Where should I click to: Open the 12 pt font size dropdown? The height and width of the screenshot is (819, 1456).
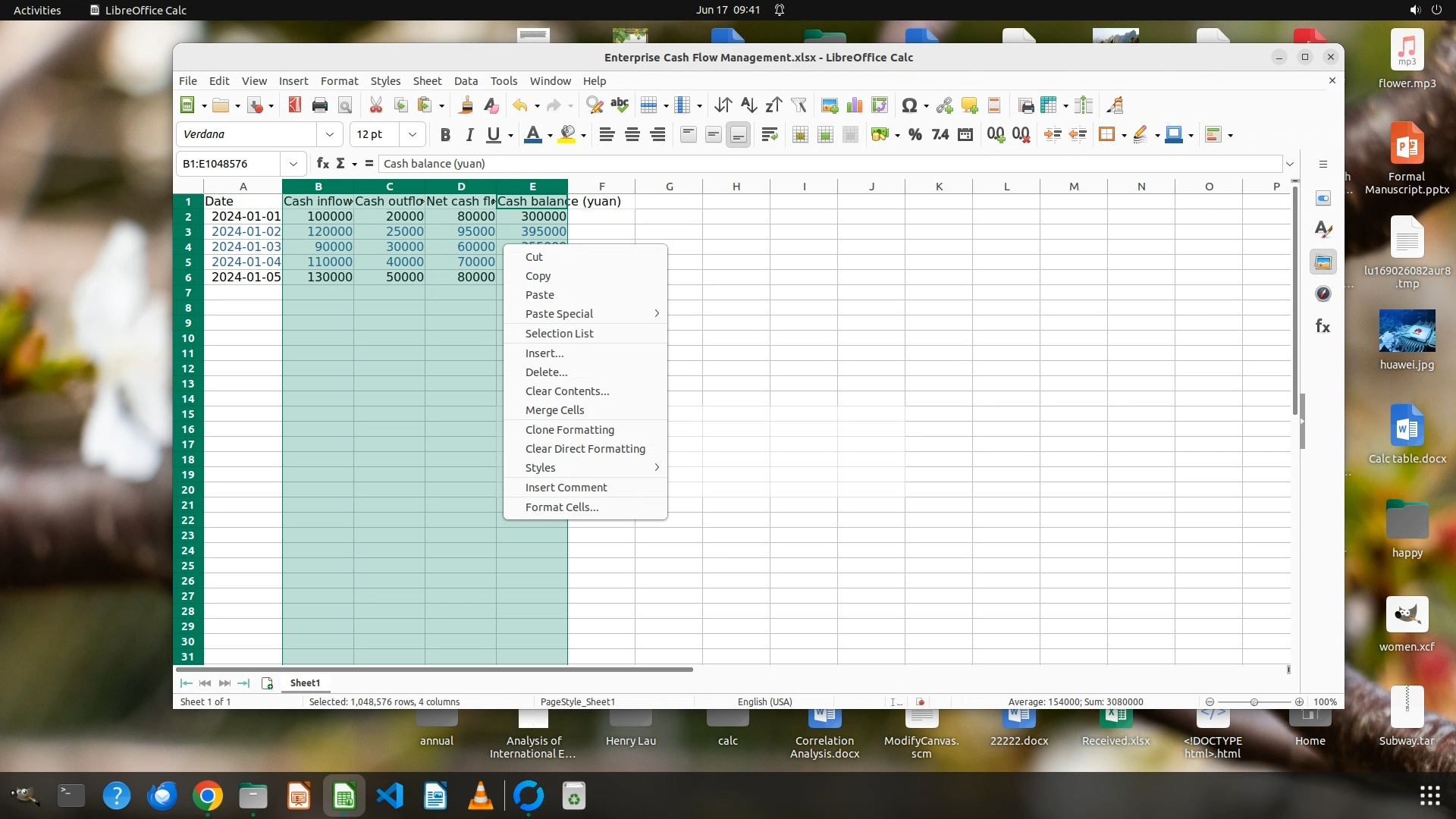point(412,135)
